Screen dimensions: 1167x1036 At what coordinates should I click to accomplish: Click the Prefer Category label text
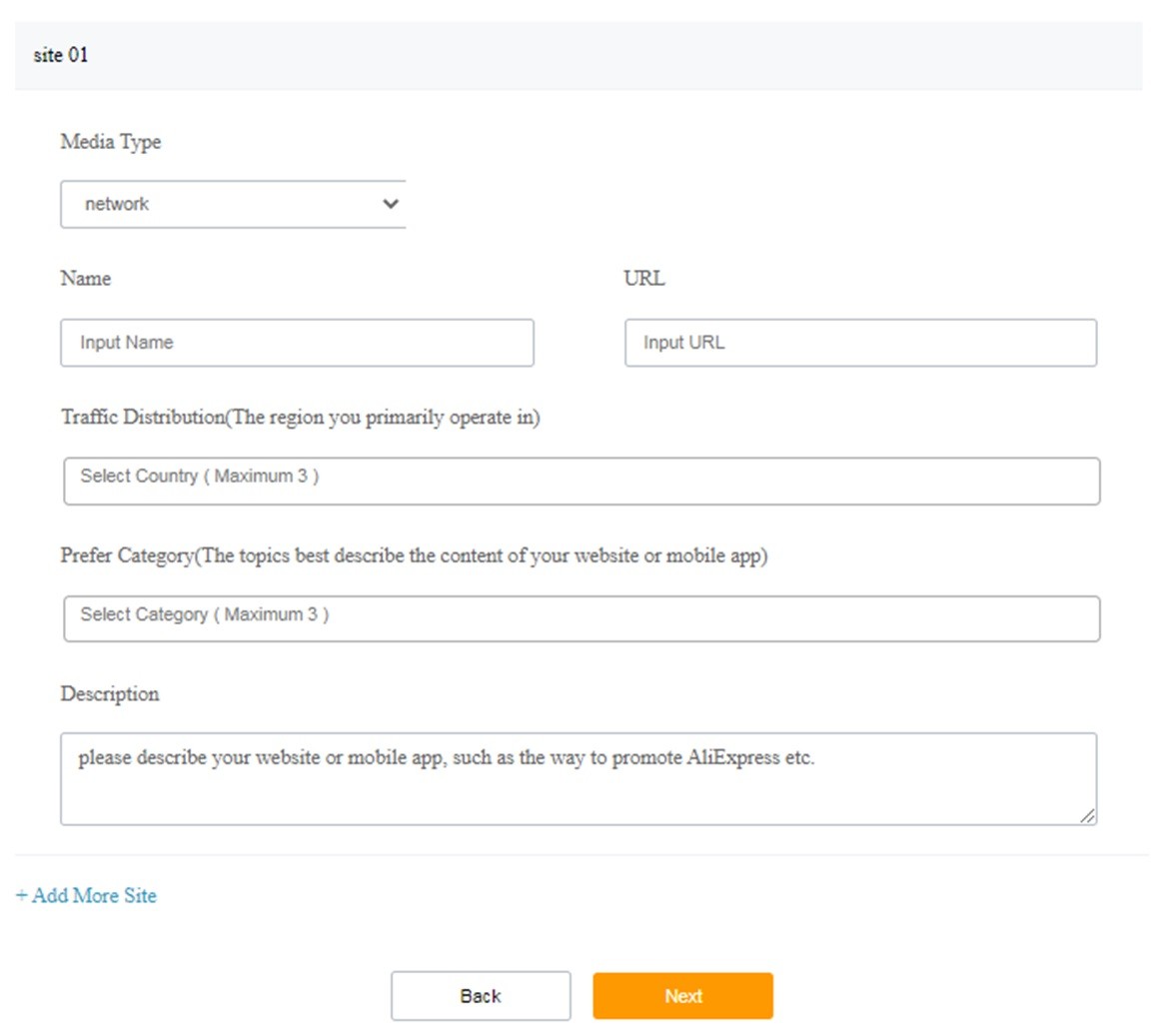pos(414,555)
